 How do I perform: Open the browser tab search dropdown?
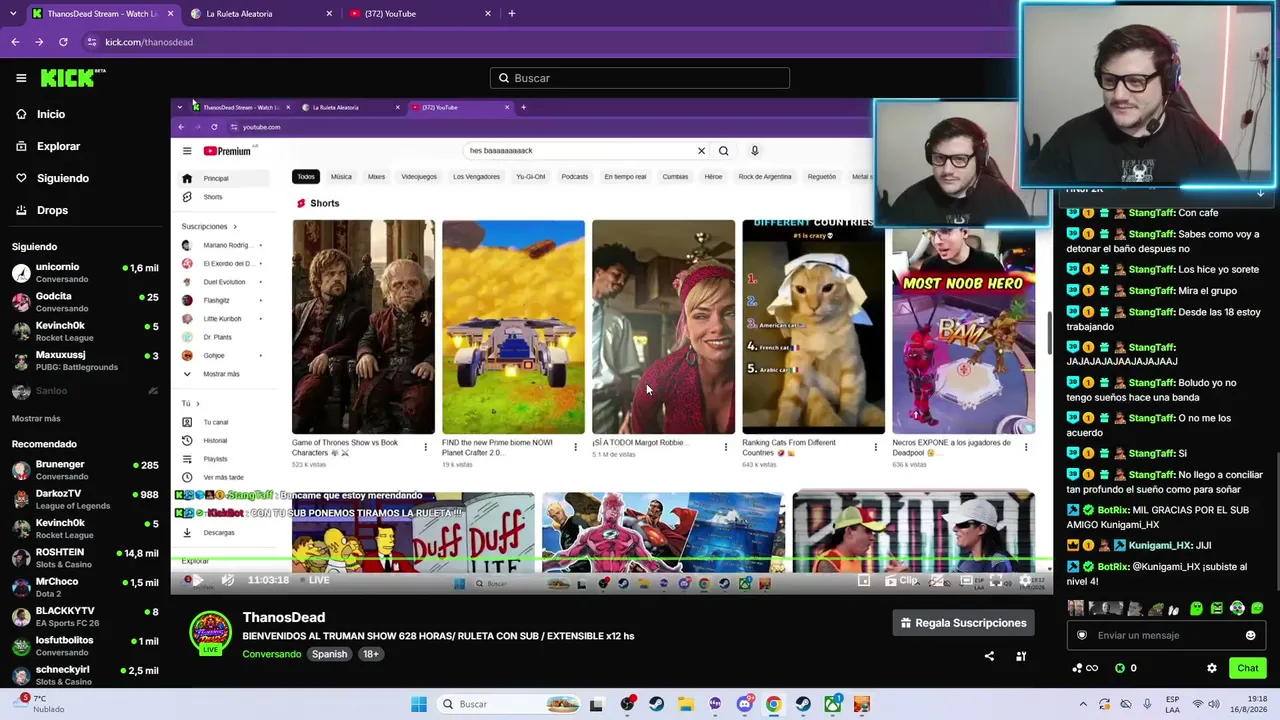click(x=13, y=14)
